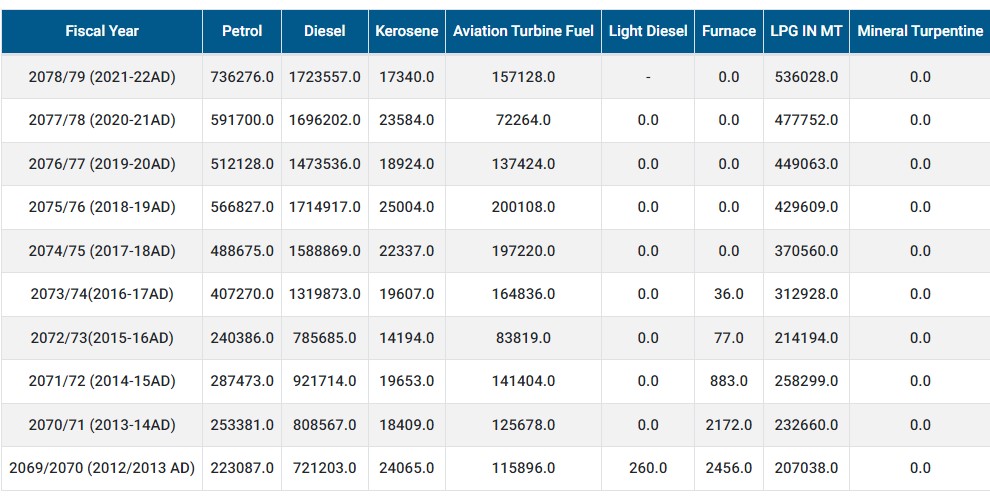Select the LPG IN MT header
Screen dimensions: 990x502
coord(806,31)
